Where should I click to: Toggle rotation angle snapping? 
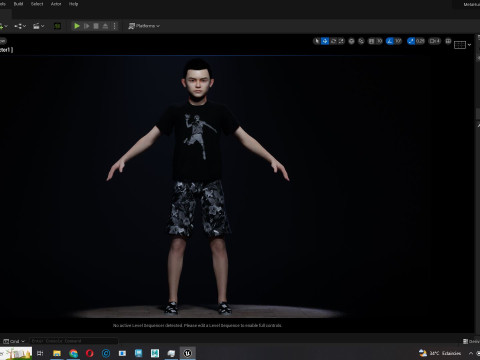pyautogui.click(x=390, y=41)
